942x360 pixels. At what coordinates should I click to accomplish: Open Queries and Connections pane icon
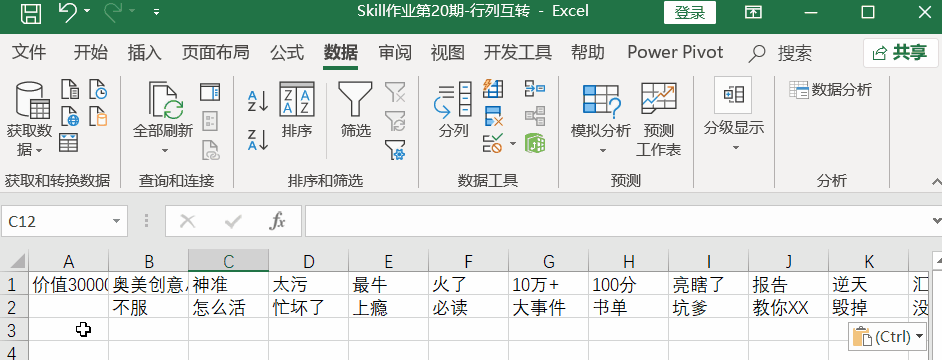click(210, 91)
